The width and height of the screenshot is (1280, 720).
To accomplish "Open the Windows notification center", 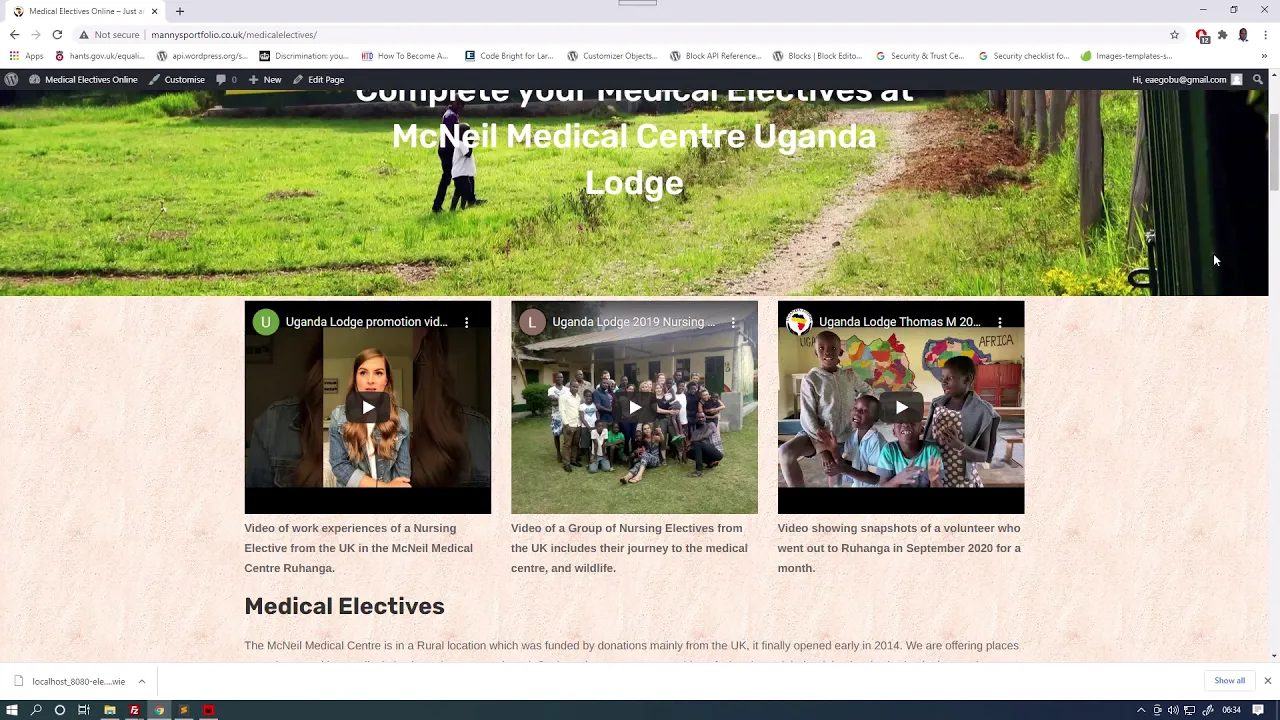I will click(1258, 710).
